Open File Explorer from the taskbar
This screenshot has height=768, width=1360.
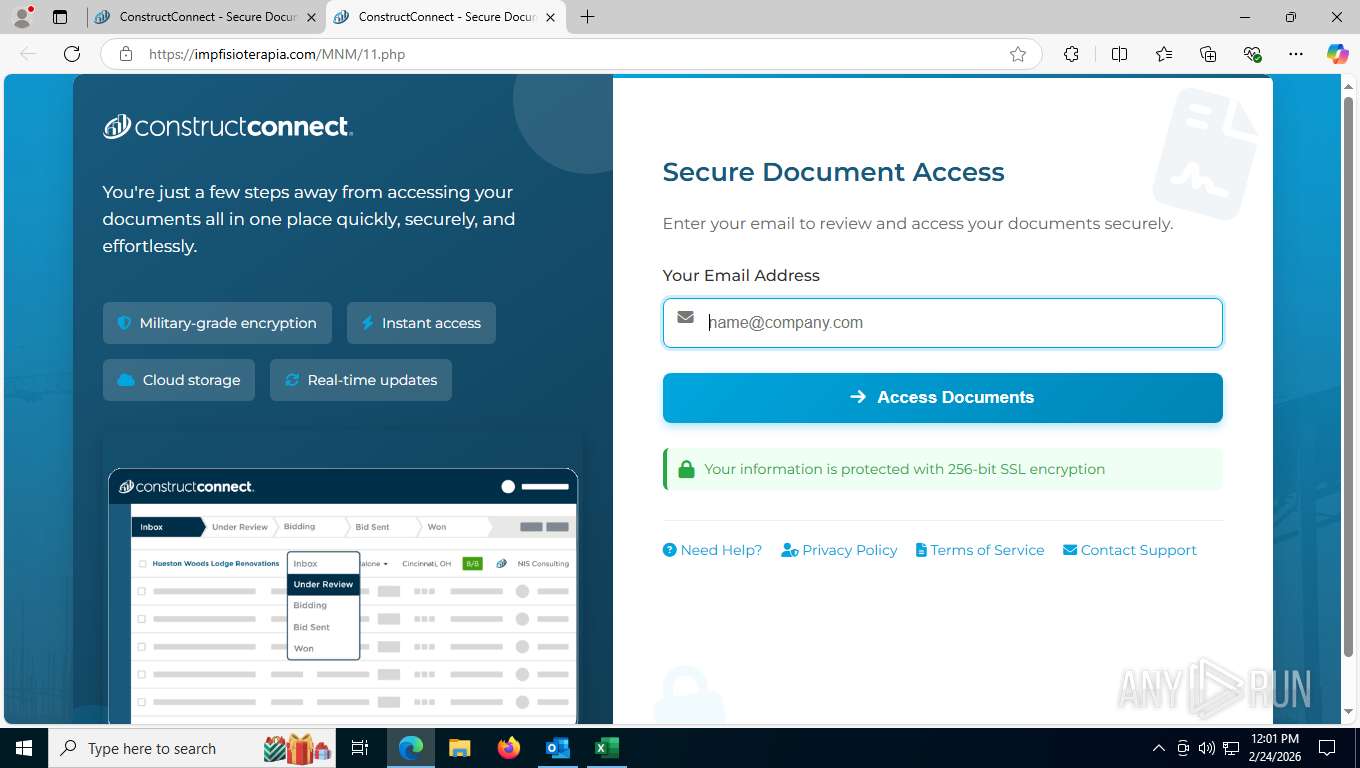click(x=459, y=748)
